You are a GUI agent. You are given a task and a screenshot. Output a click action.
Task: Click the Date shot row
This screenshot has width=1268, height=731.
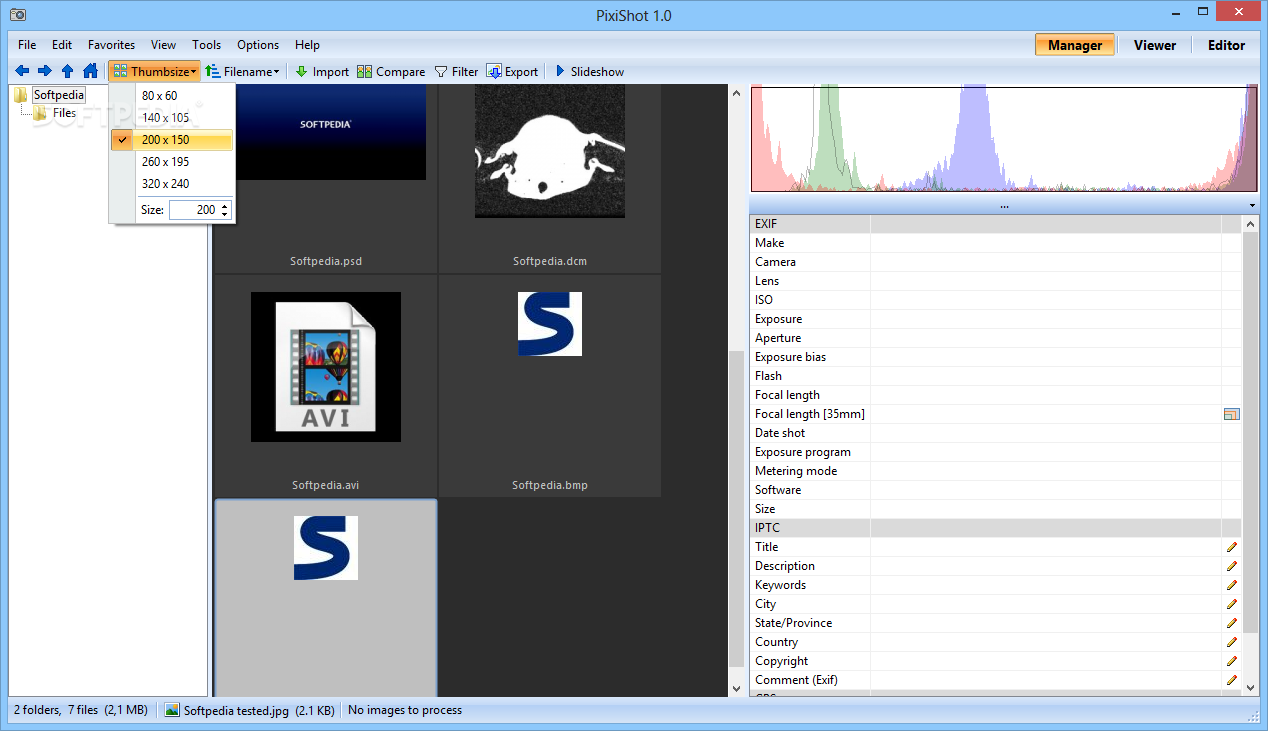tap(995, 433)
